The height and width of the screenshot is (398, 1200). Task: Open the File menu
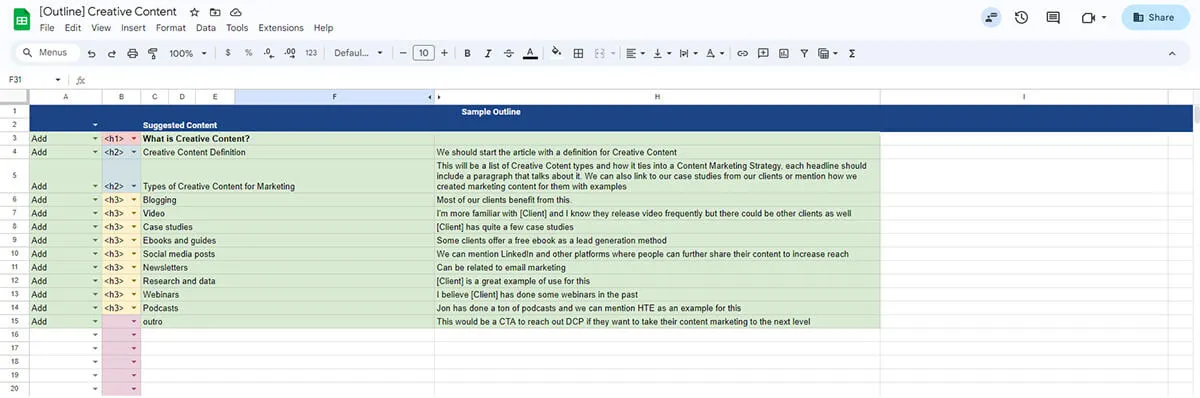point(47,28)
